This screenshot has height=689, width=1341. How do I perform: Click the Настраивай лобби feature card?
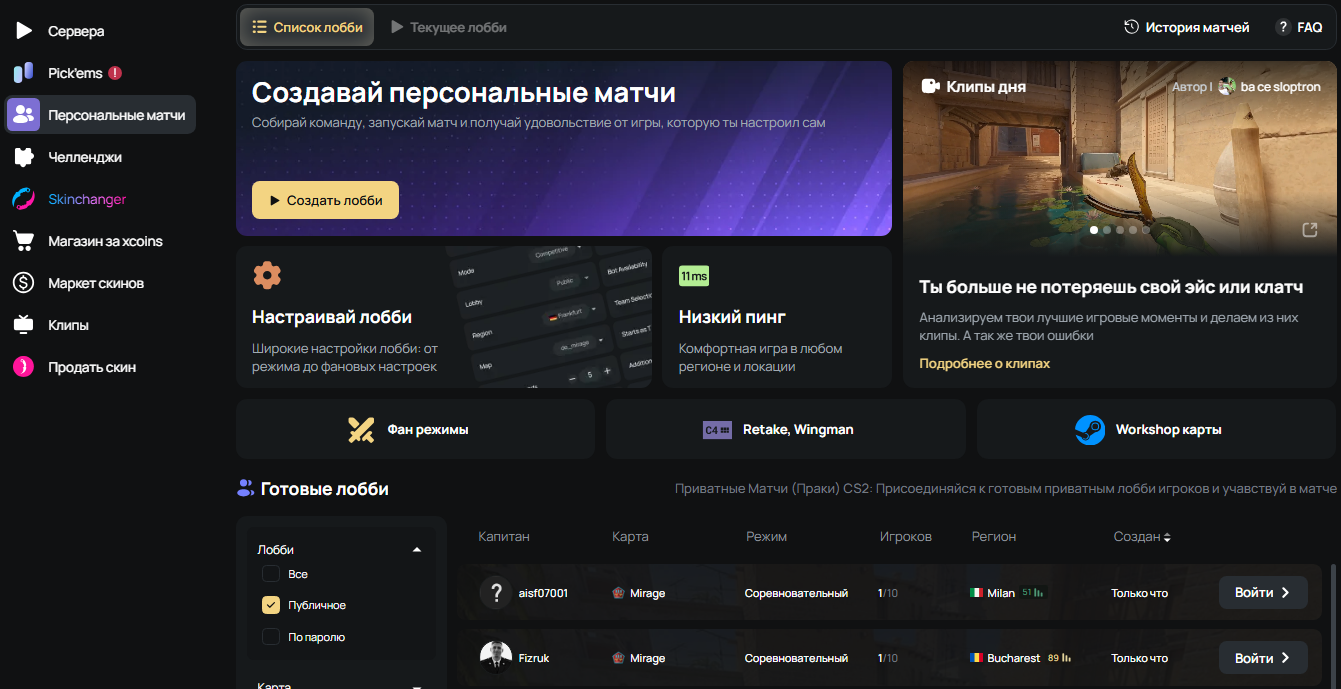pyautogui.click(x=444, y=317)
